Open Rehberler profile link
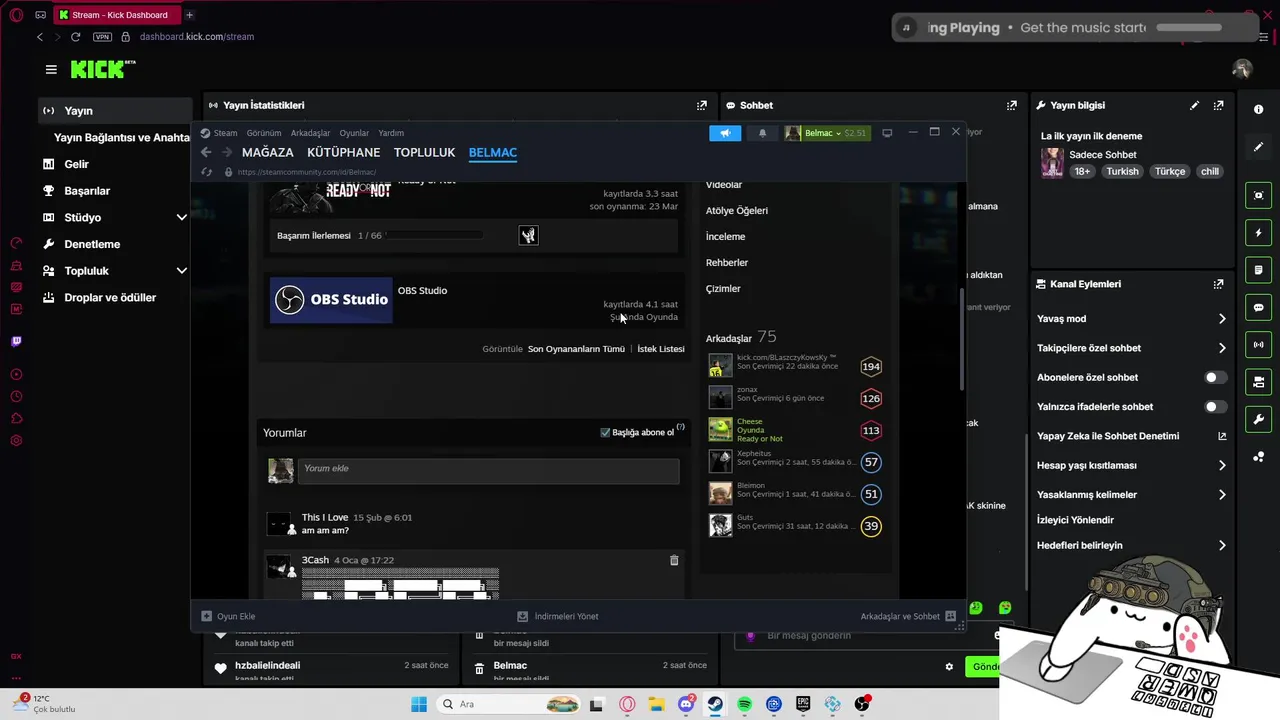This screenshot has width=1280, height=720. [x=727, y=263]
